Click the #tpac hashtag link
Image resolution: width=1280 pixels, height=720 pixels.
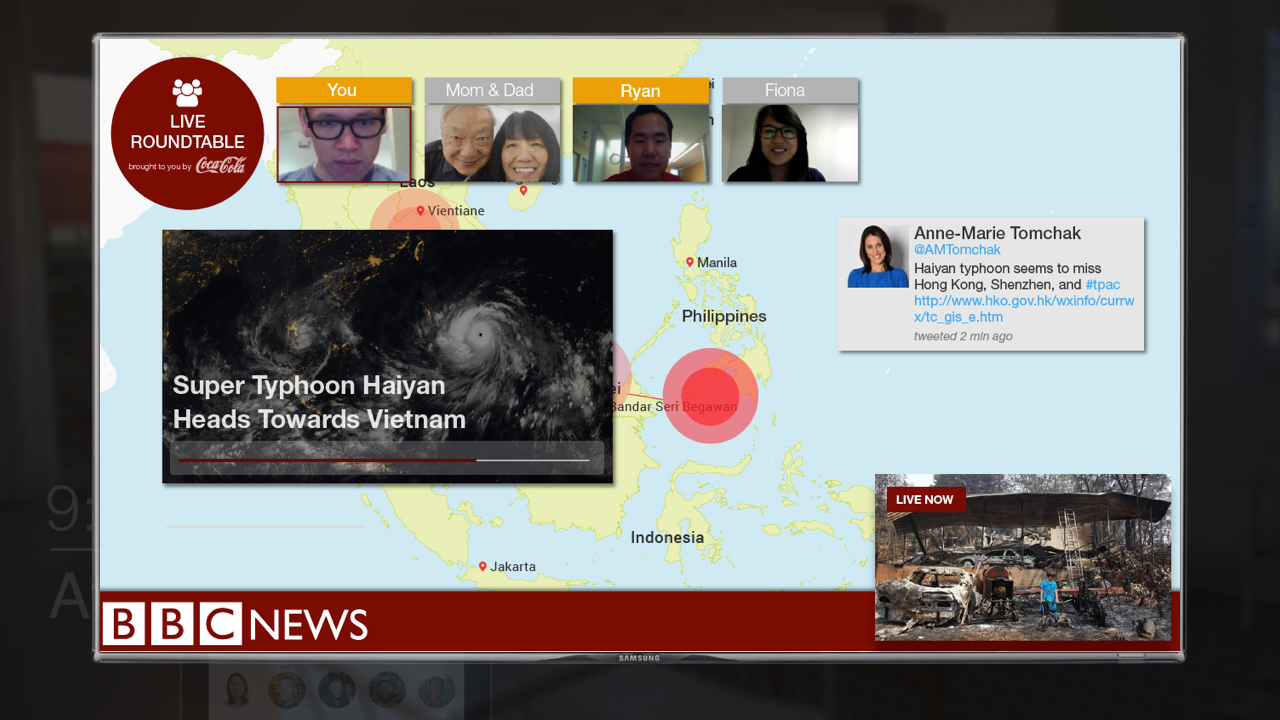click(1103, 285)
